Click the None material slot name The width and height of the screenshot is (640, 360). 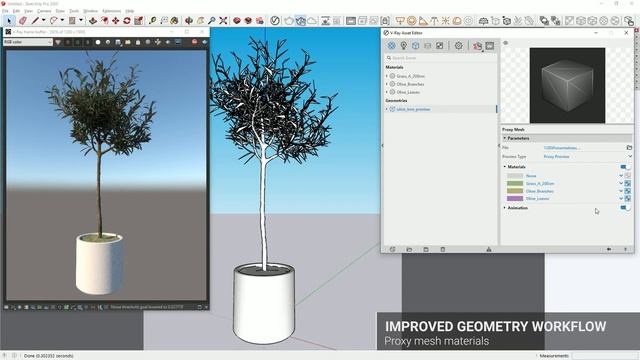point(531,176)
